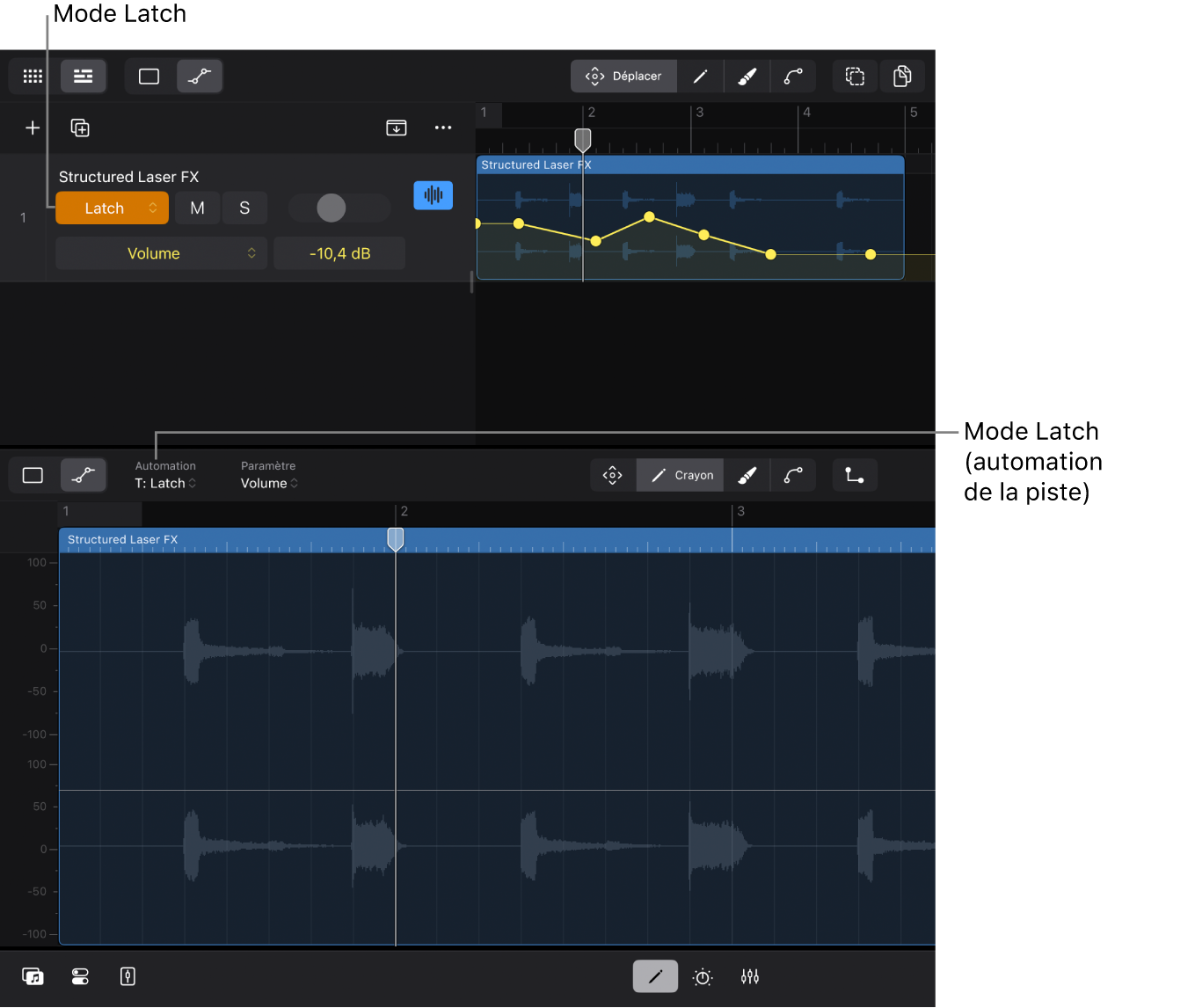
Task: Select the lowest automation point before bar 4
Action: point(771,254)
